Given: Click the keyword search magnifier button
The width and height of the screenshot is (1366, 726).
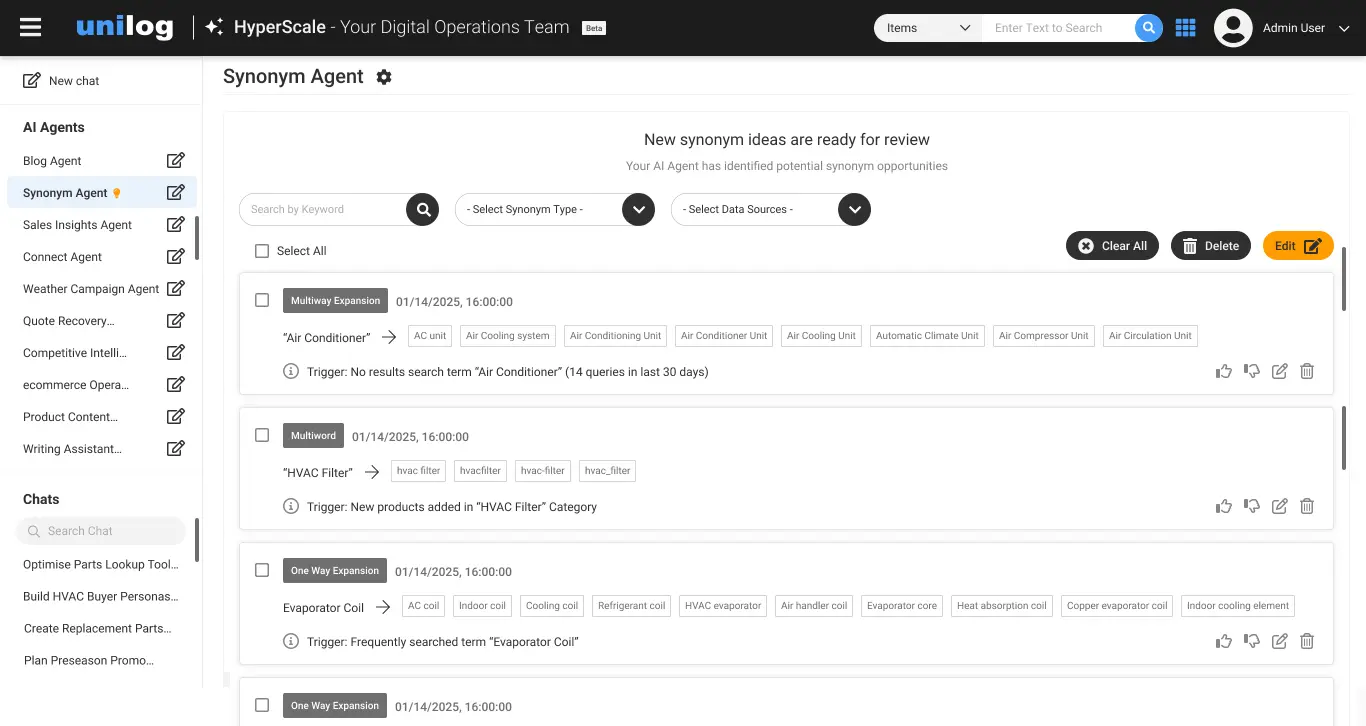Looking at the screenshot, I should point(423,210).
